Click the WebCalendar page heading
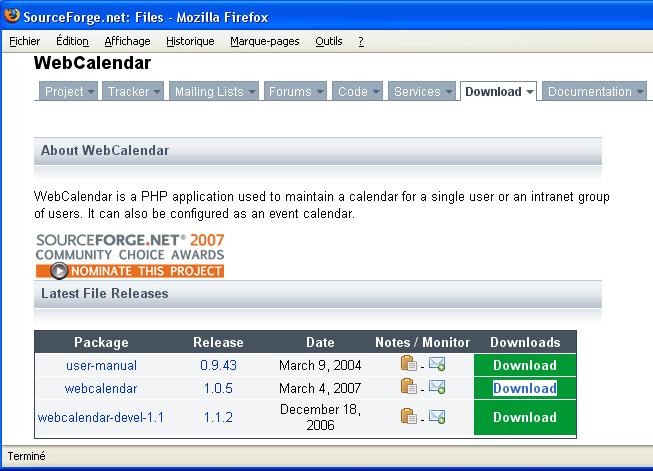 pos(92,63)
